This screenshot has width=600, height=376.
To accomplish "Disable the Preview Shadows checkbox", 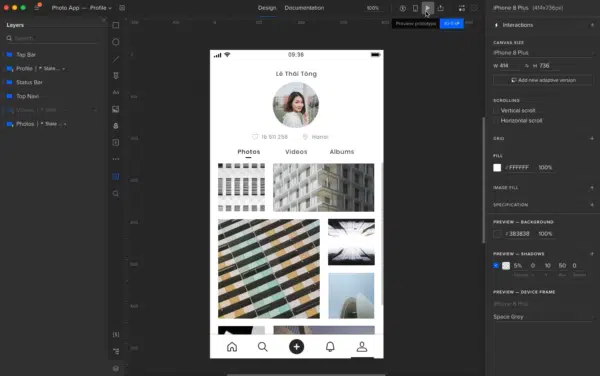I will (x=496, y=265).
